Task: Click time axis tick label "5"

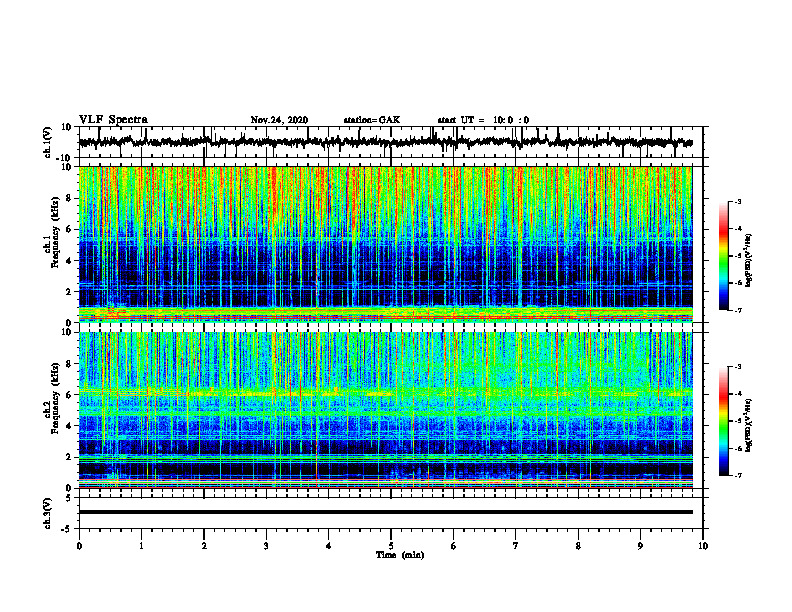Action: click(391, 546)
